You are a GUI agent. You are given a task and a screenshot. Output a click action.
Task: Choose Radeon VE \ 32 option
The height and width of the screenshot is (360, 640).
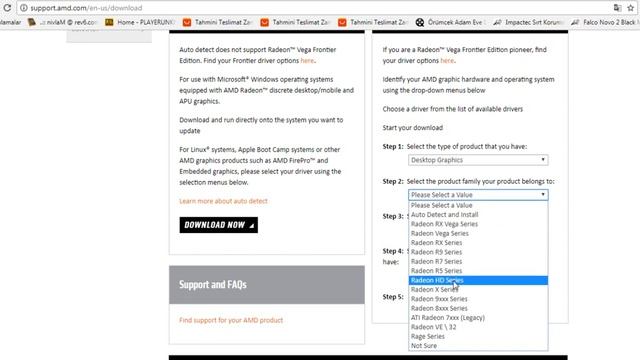[x=478, y=327]
